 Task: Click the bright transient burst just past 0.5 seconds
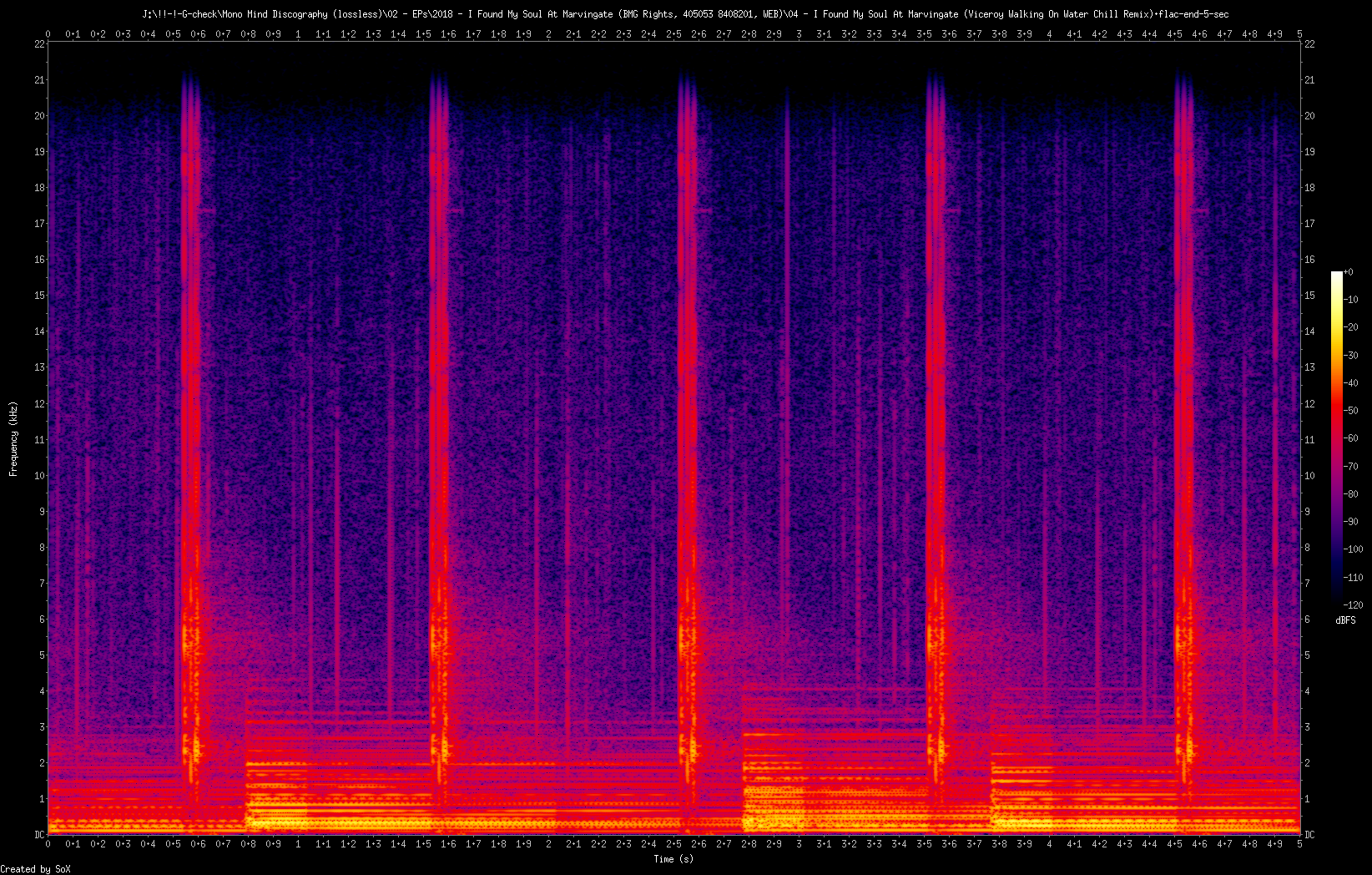coord(191,434)
